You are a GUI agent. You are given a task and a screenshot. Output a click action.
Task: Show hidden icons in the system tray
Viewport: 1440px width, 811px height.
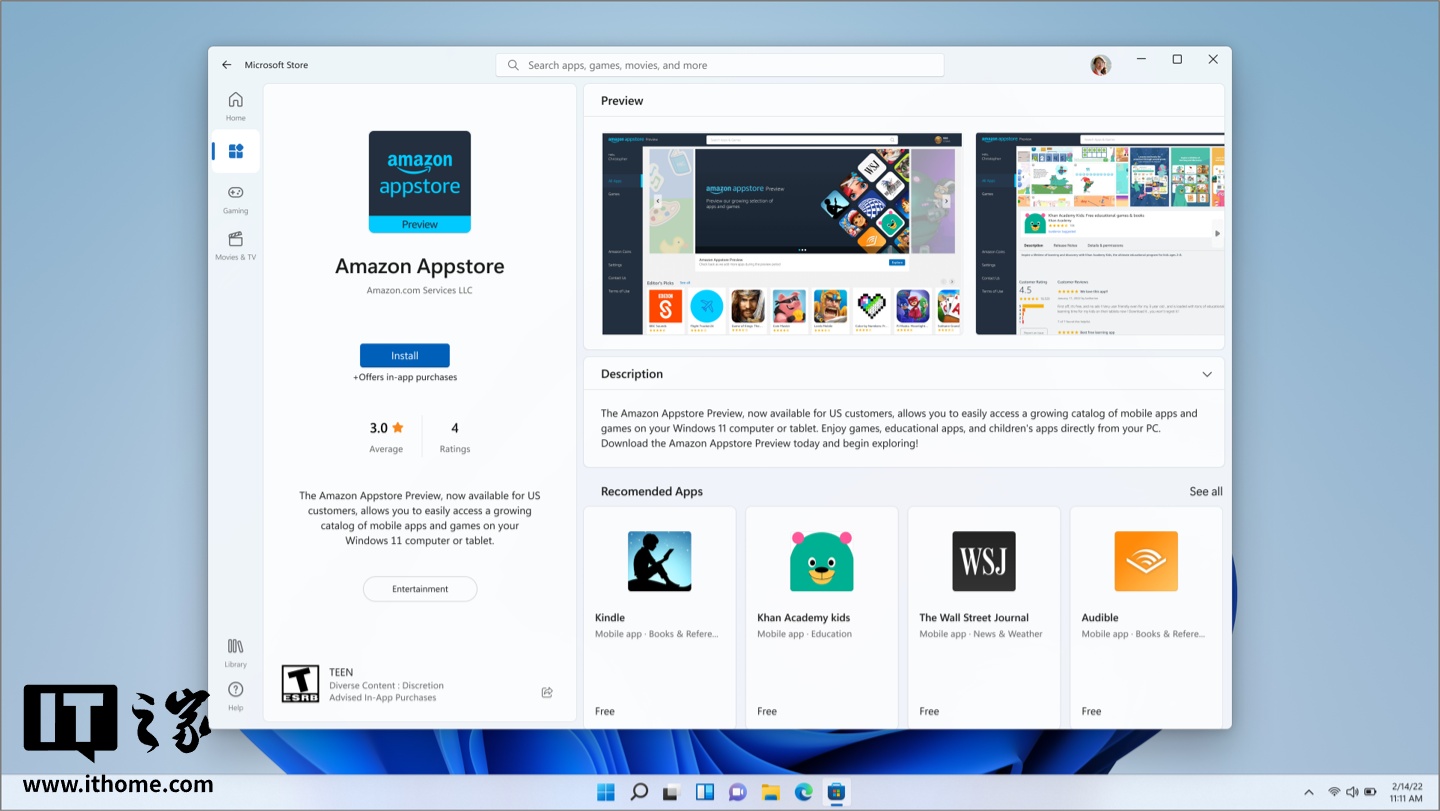point(1309,791)
